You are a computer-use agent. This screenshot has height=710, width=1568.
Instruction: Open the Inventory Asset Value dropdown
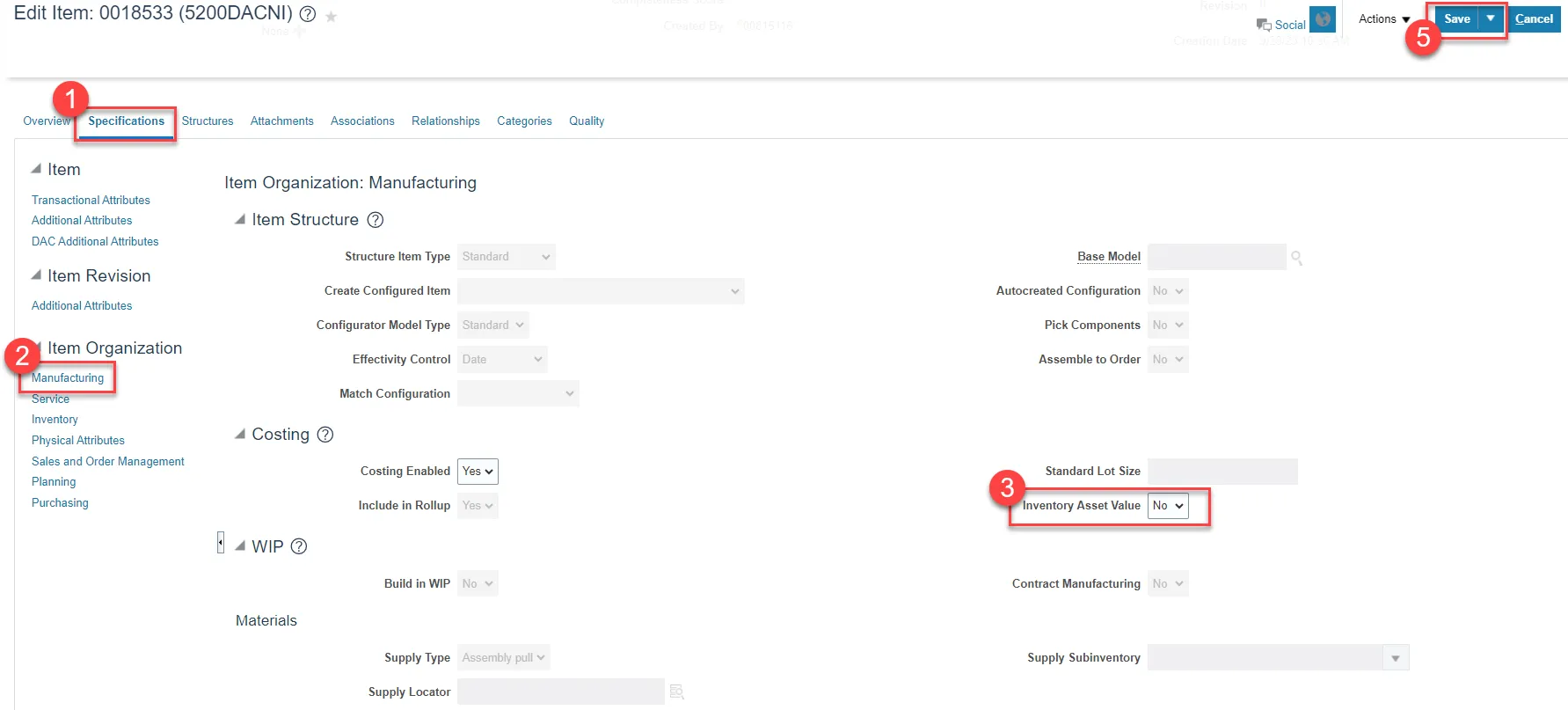coord(1168,506)
